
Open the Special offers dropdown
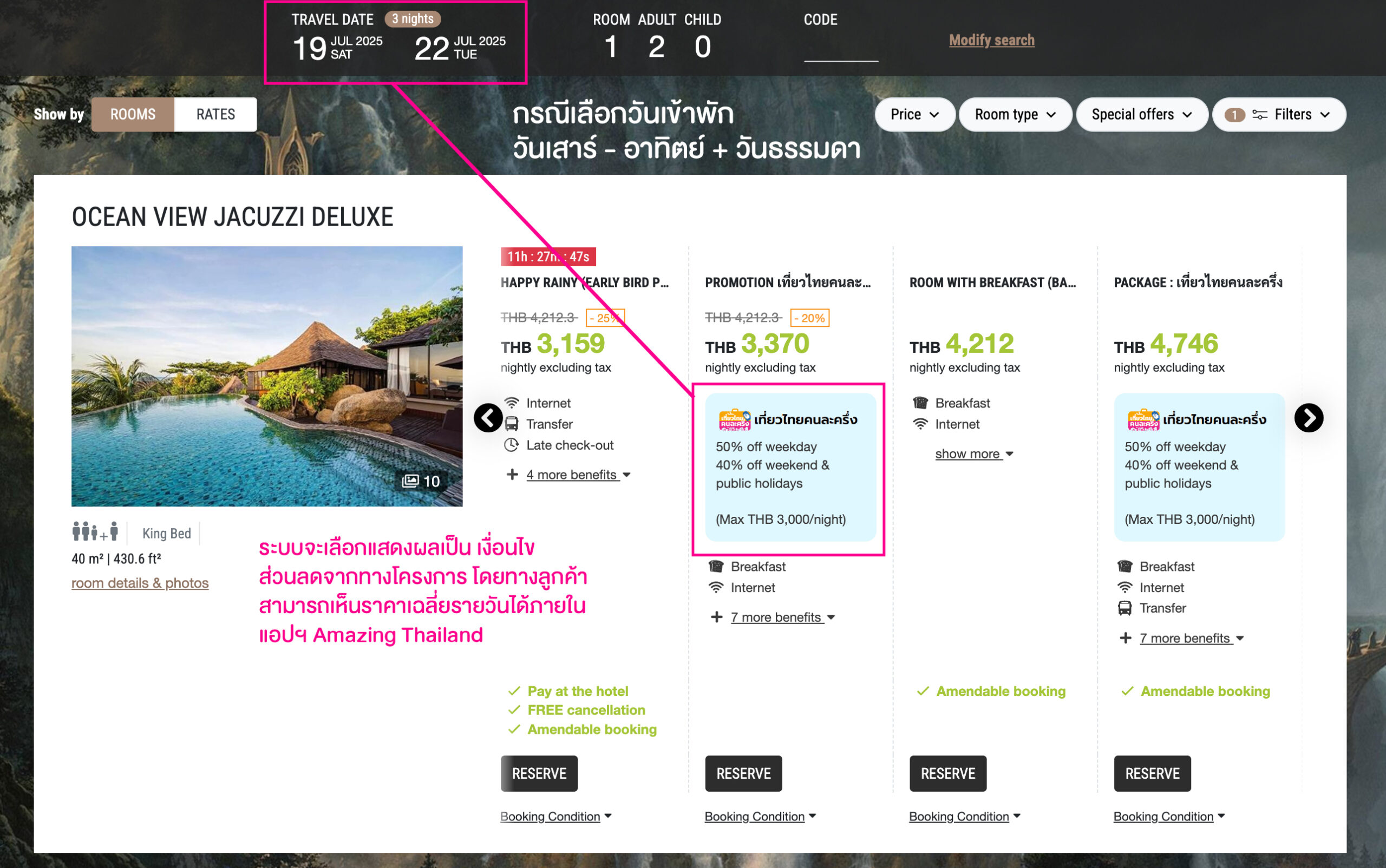tap(1141, 114)
